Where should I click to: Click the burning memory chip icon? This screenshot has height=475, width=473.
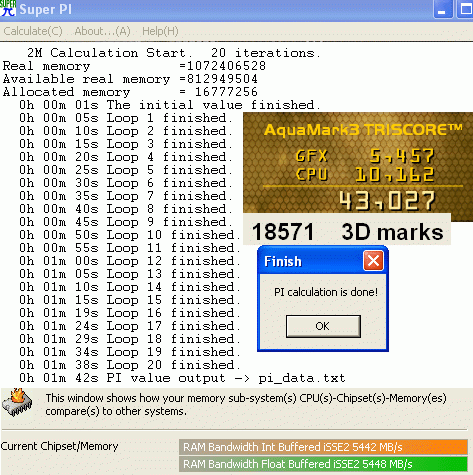coord(17,402)
